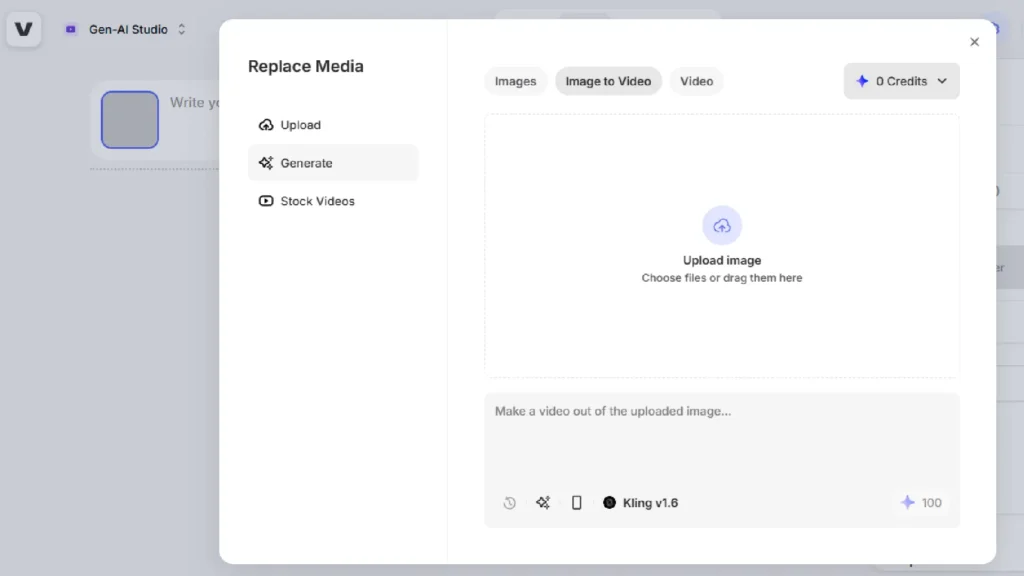Image resolution: width=1024 pixels, height=576 pixels.
Task: Click Upload image to choose files
Action: (722, 260)
